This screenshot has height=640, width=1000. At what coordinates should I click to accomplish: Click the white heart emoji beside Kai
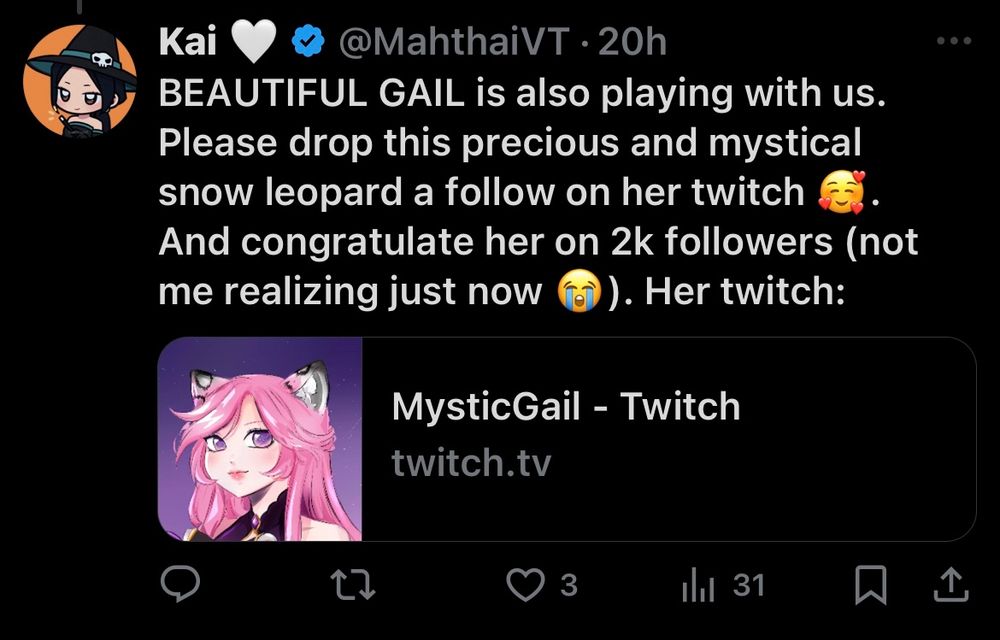point(253,42)
